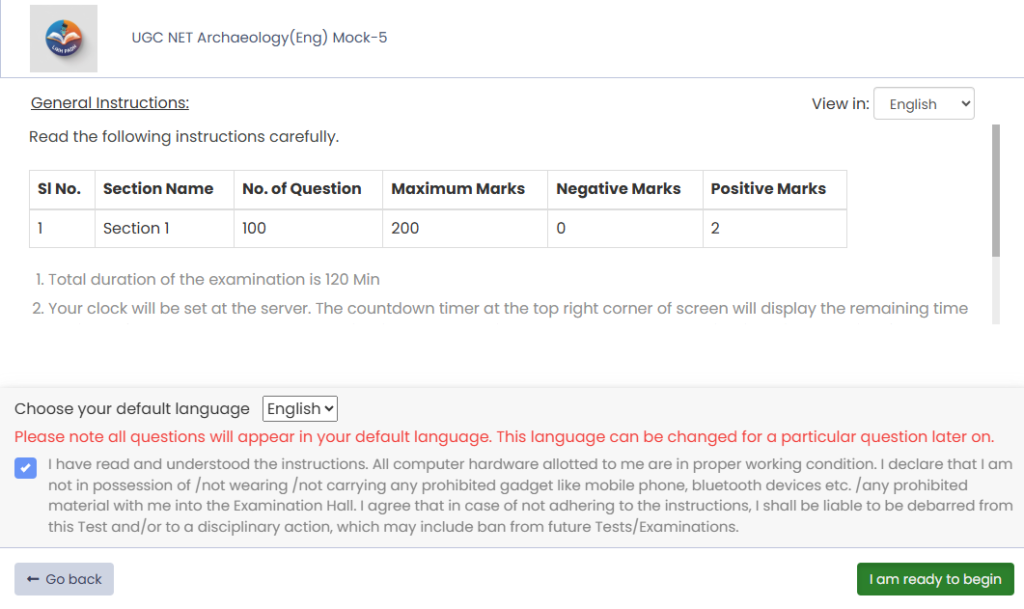The height and width of the screenshot is (609, 1024).
Task: Click the Maximum Marks column header
Action: coord(458,188)
